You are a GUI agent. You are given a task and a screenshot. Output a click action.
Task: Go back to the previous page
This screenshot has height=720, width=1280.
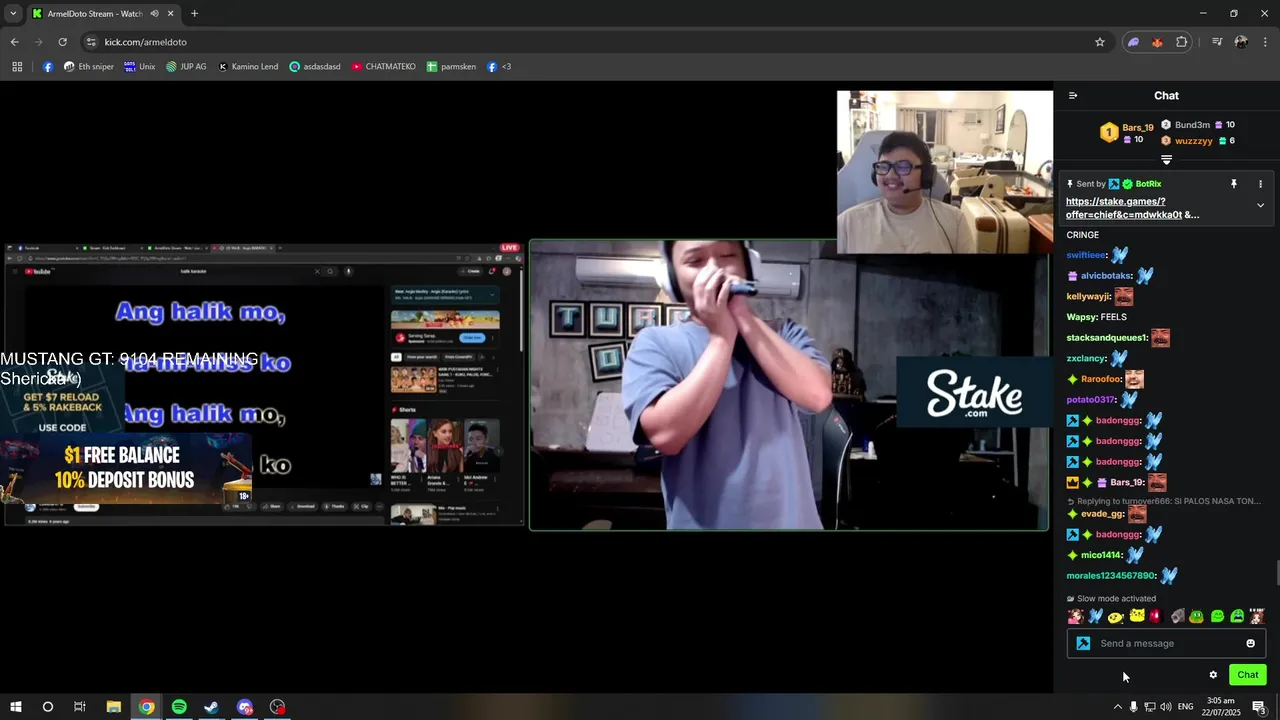(14, 42)
